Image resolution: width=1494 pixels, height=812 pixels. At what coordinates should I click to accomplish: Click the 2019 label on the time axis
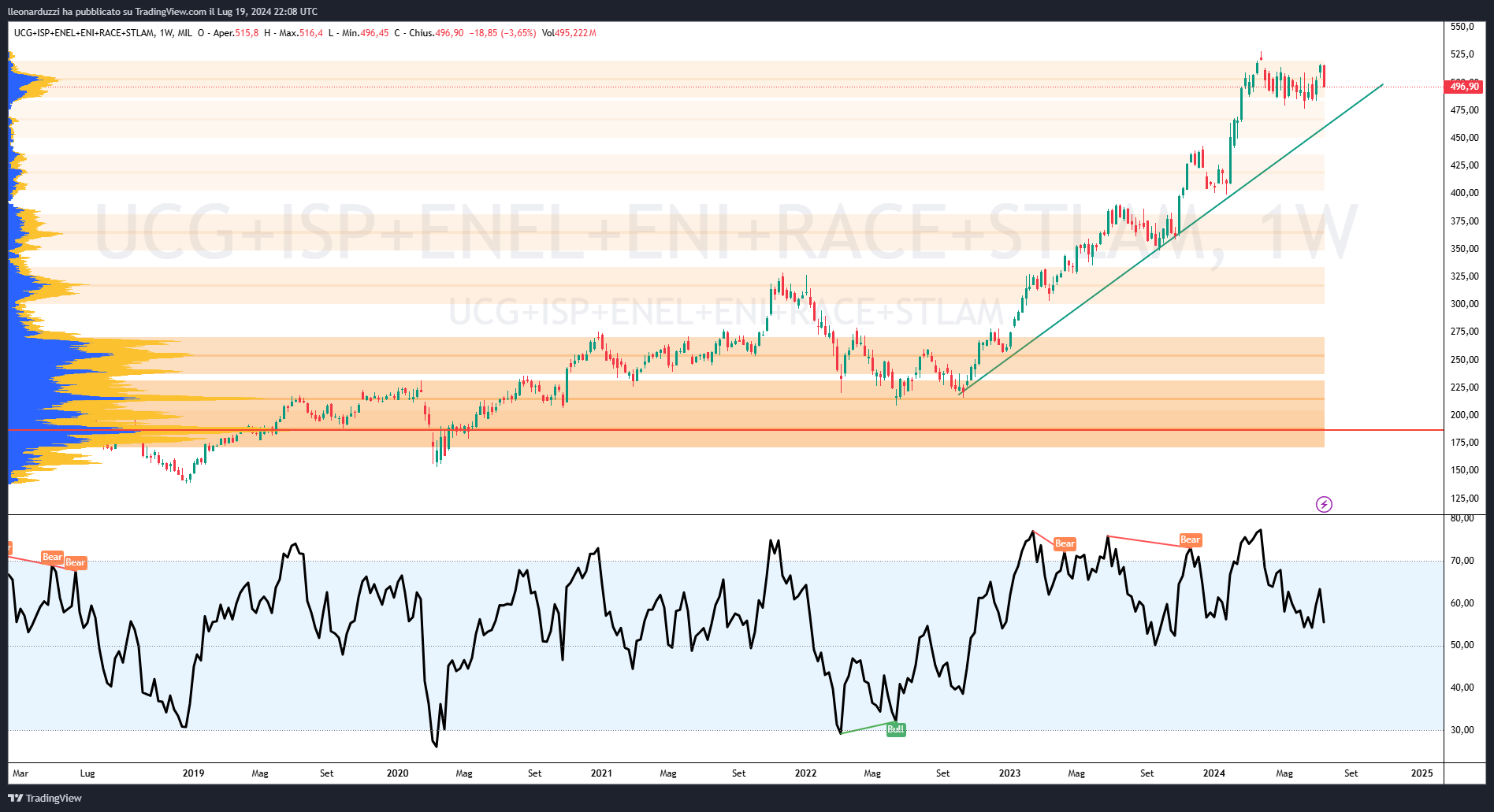coord(193,773)
